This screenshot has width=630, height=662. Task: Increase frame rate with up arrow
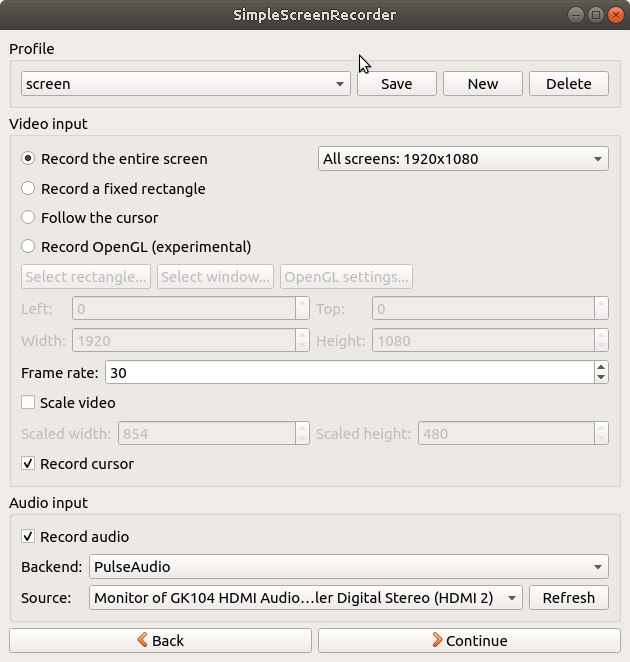pyautogui.click(x=600, y=367)
